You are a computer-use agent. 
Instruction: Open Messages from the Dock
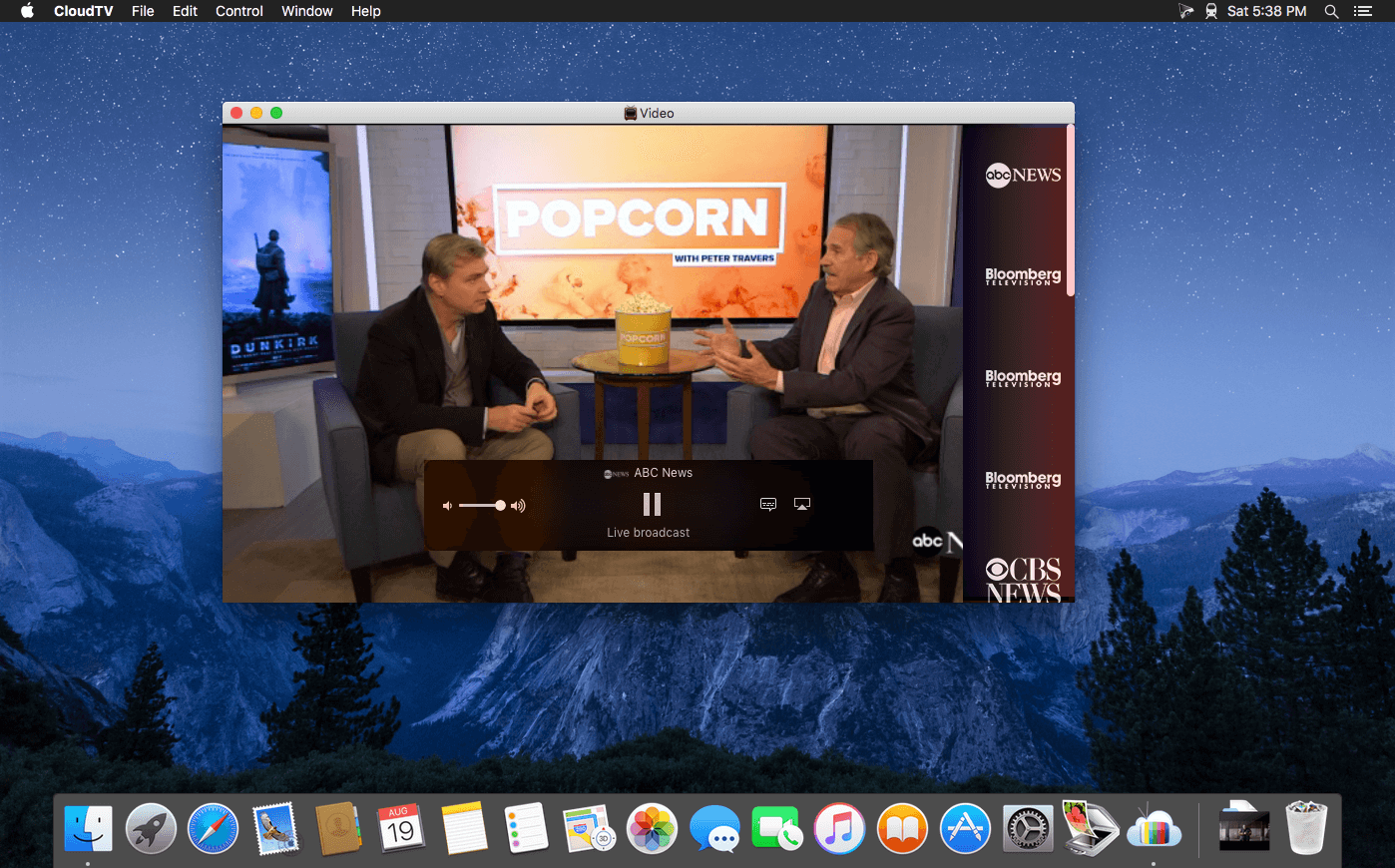pos(714,828)
